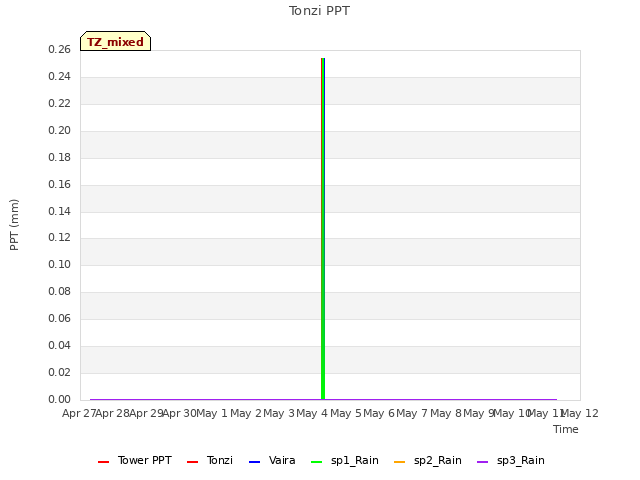Click the PPT (mm) axis label
The height and width of the screenshot is (480, 640).
[14, 224]
